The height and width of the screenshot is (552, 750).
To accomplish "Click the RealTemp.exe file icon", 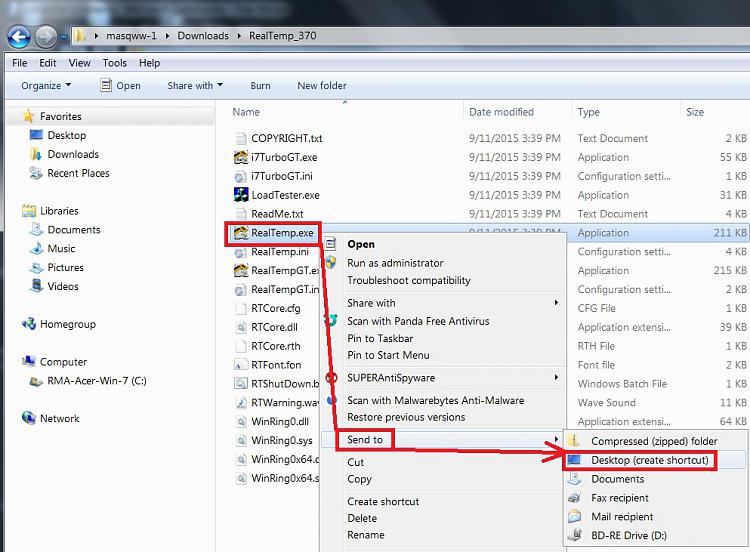I will (x=241, y=232).
